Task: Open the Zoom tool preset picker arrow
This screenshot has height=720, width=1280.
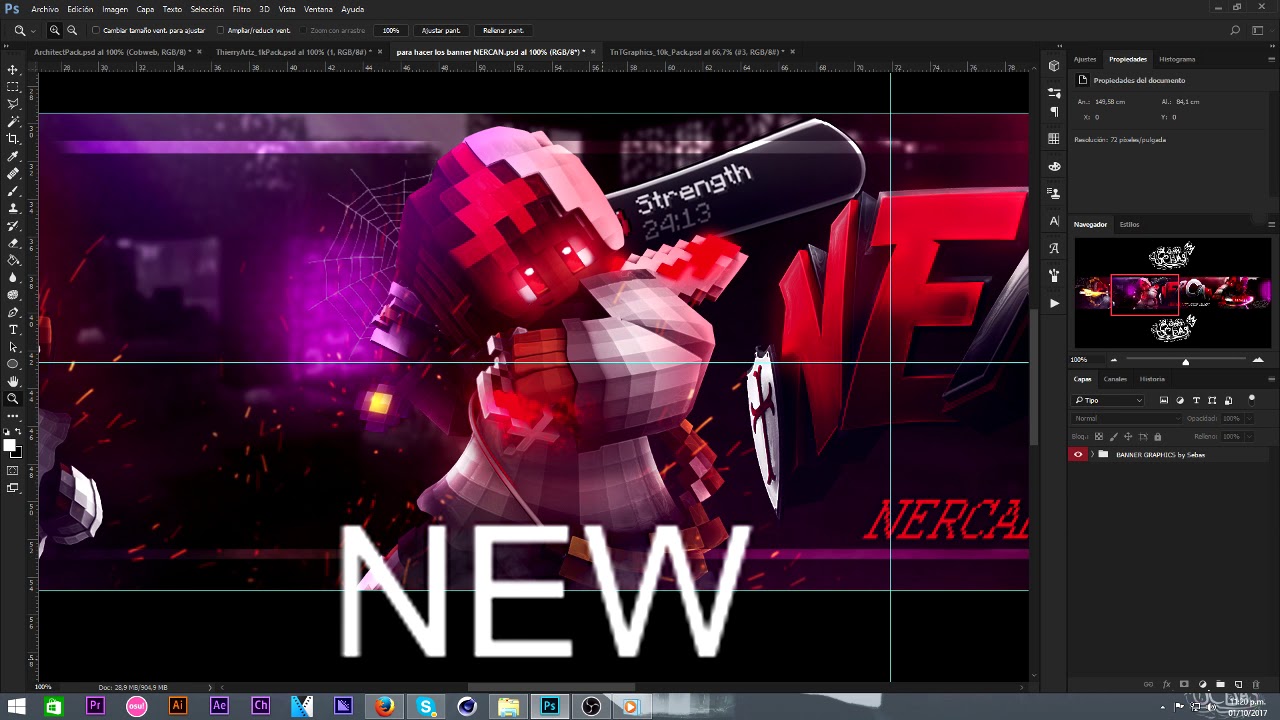Action: click(x=32, y=31)
